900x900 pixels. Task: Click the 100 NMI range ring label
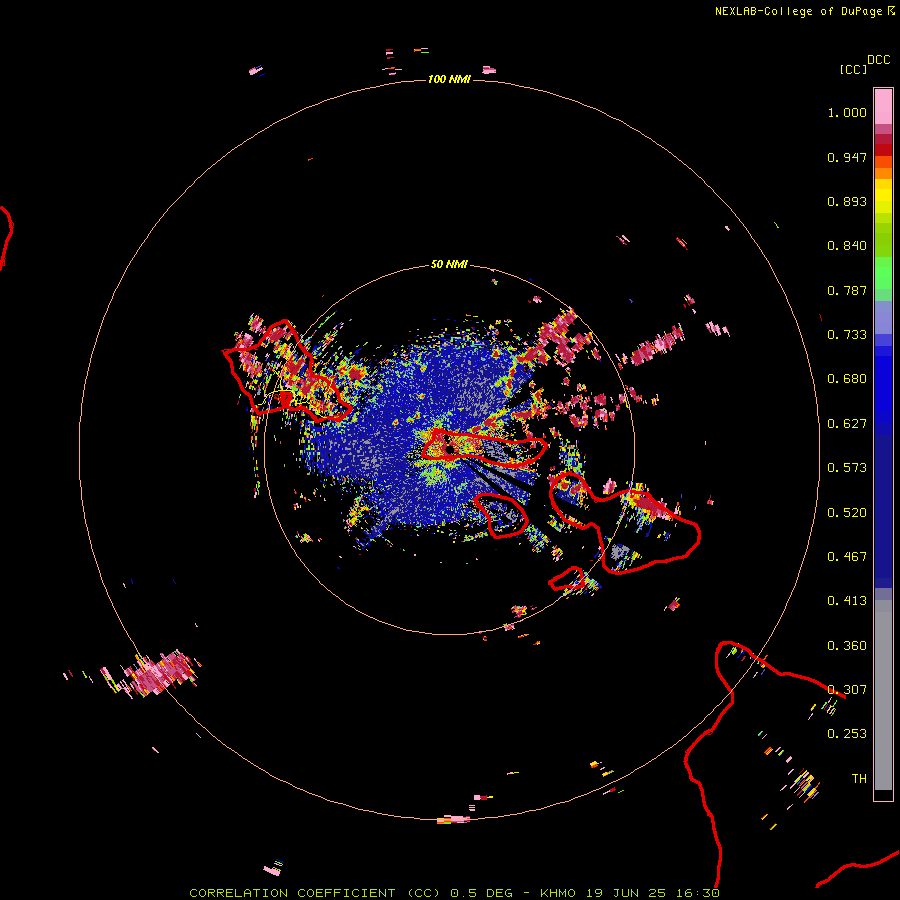(x=449, y=79)
